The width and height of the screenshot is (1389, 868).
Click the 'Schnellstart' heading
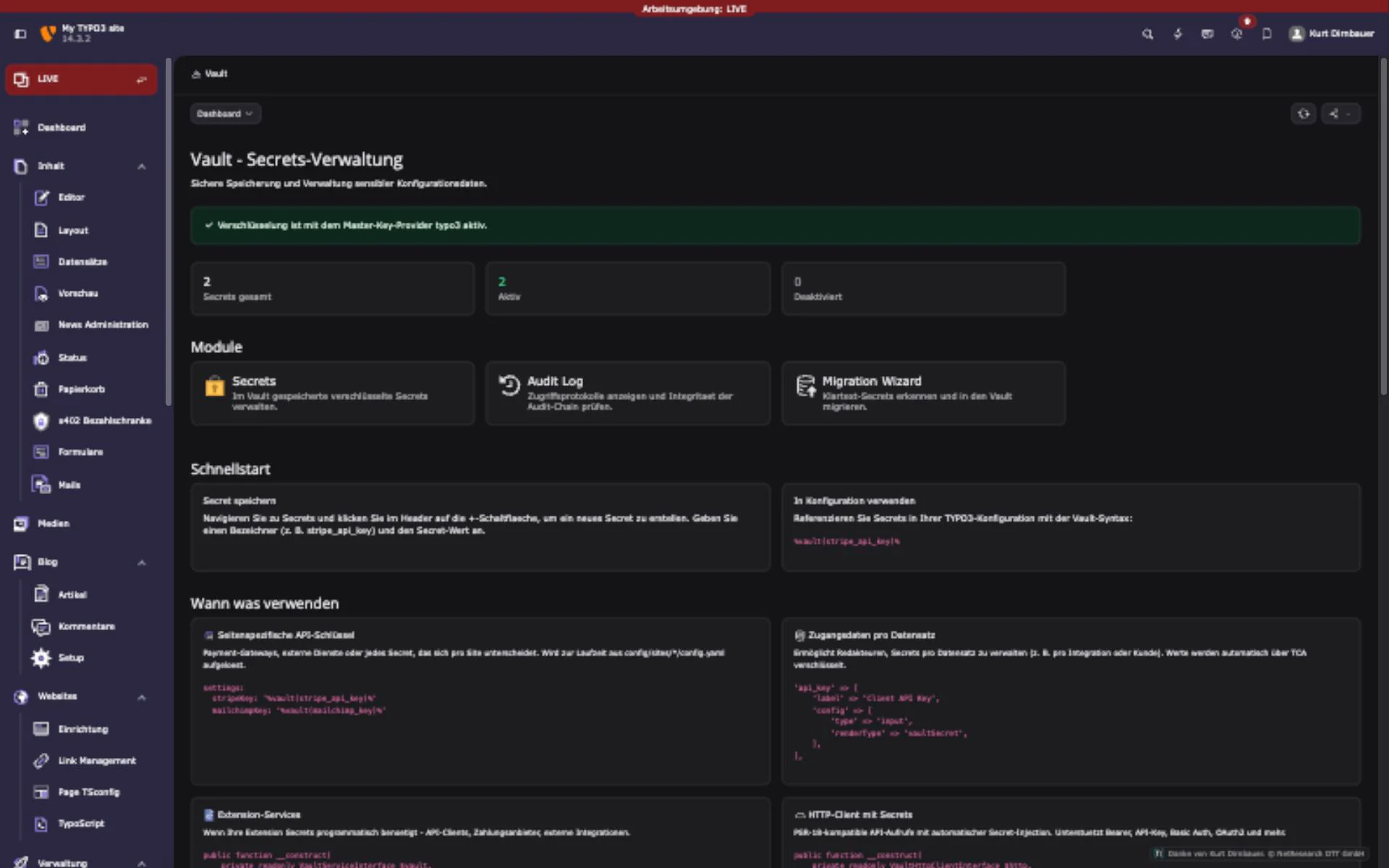click(230, 469)
